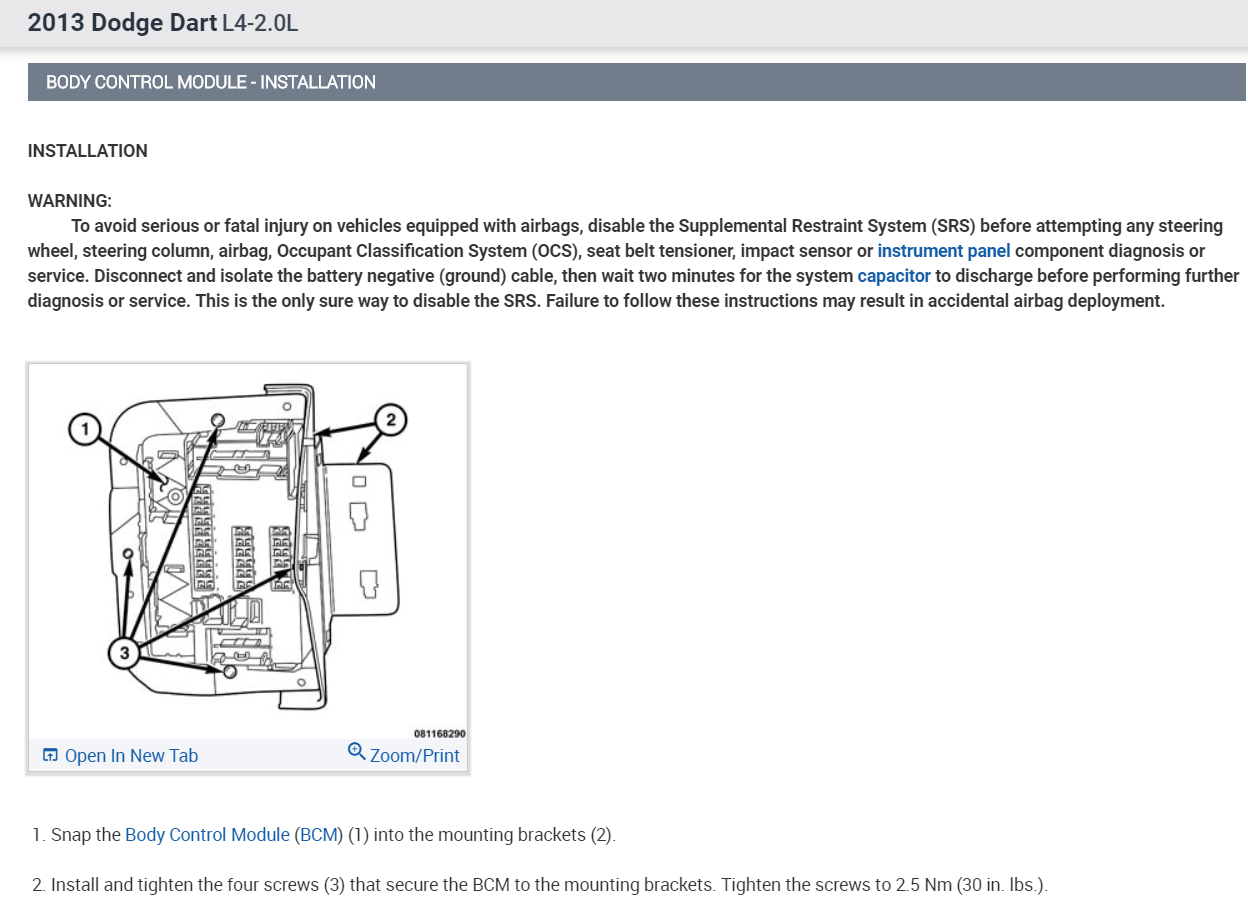Open the instrument panel hyperlink
This screenshot has width=1248, height=921.
[944, 251]
